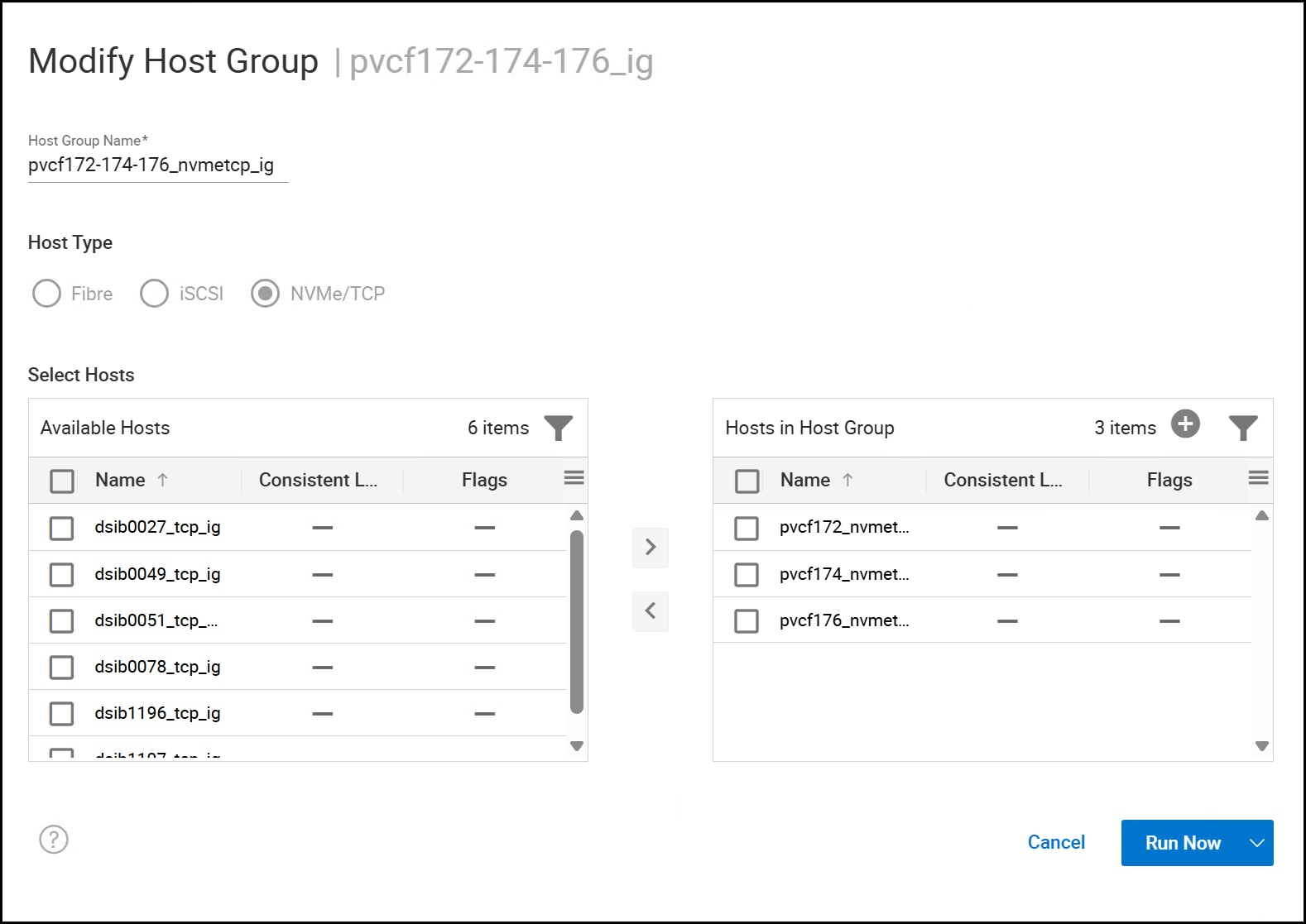Viewport: 1306px width, 924px height.
Task: Select the NVMe/TCP host type radio
Action: (265, 293)
